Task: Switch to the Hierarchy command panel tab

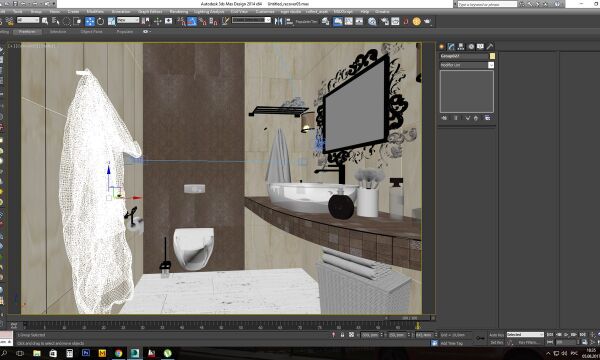Action: 461,46
